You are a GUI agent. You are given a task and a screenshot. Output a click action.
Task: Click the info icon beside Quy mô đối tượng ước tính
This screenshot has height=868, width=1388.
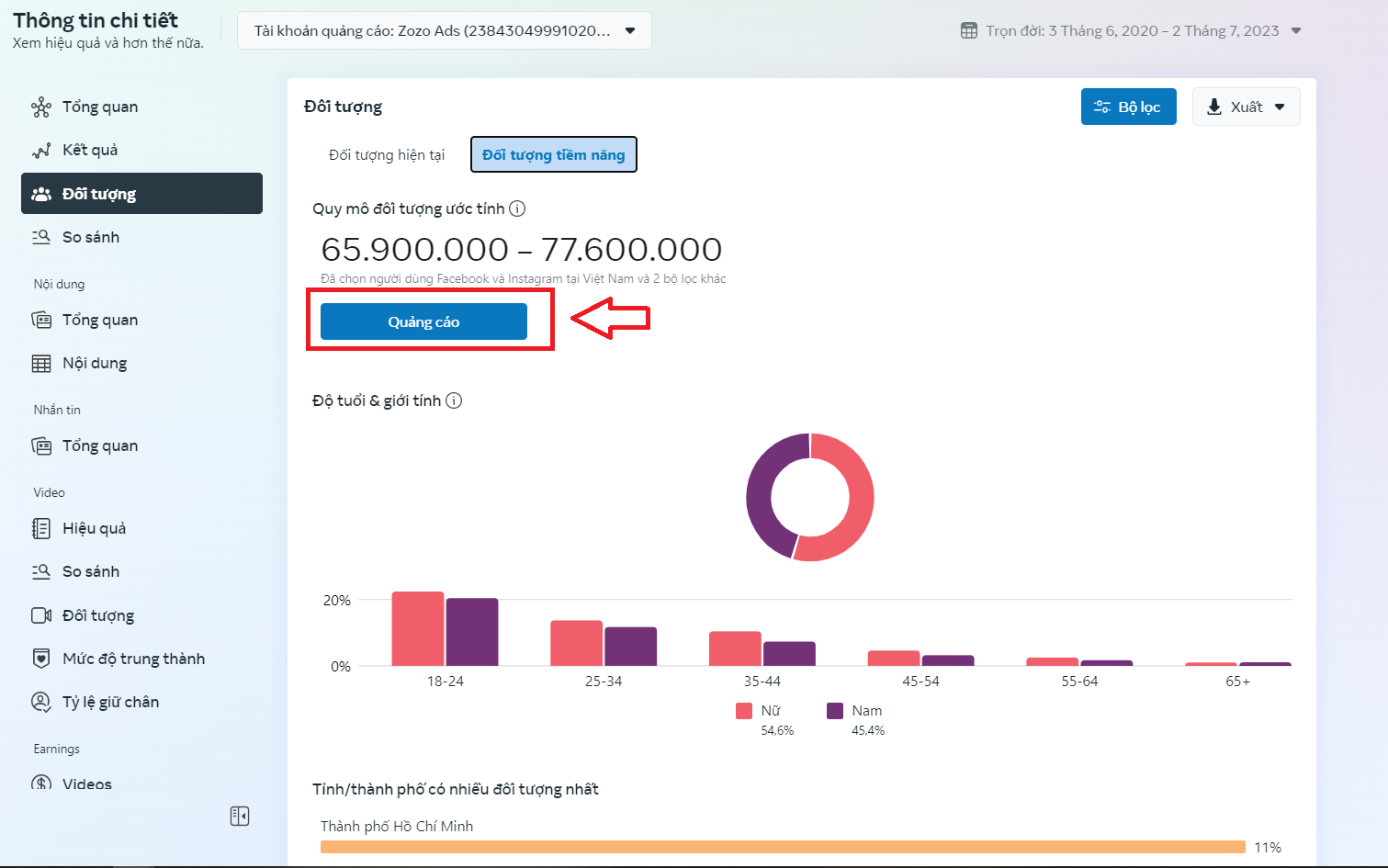click(x=517, y=209)
